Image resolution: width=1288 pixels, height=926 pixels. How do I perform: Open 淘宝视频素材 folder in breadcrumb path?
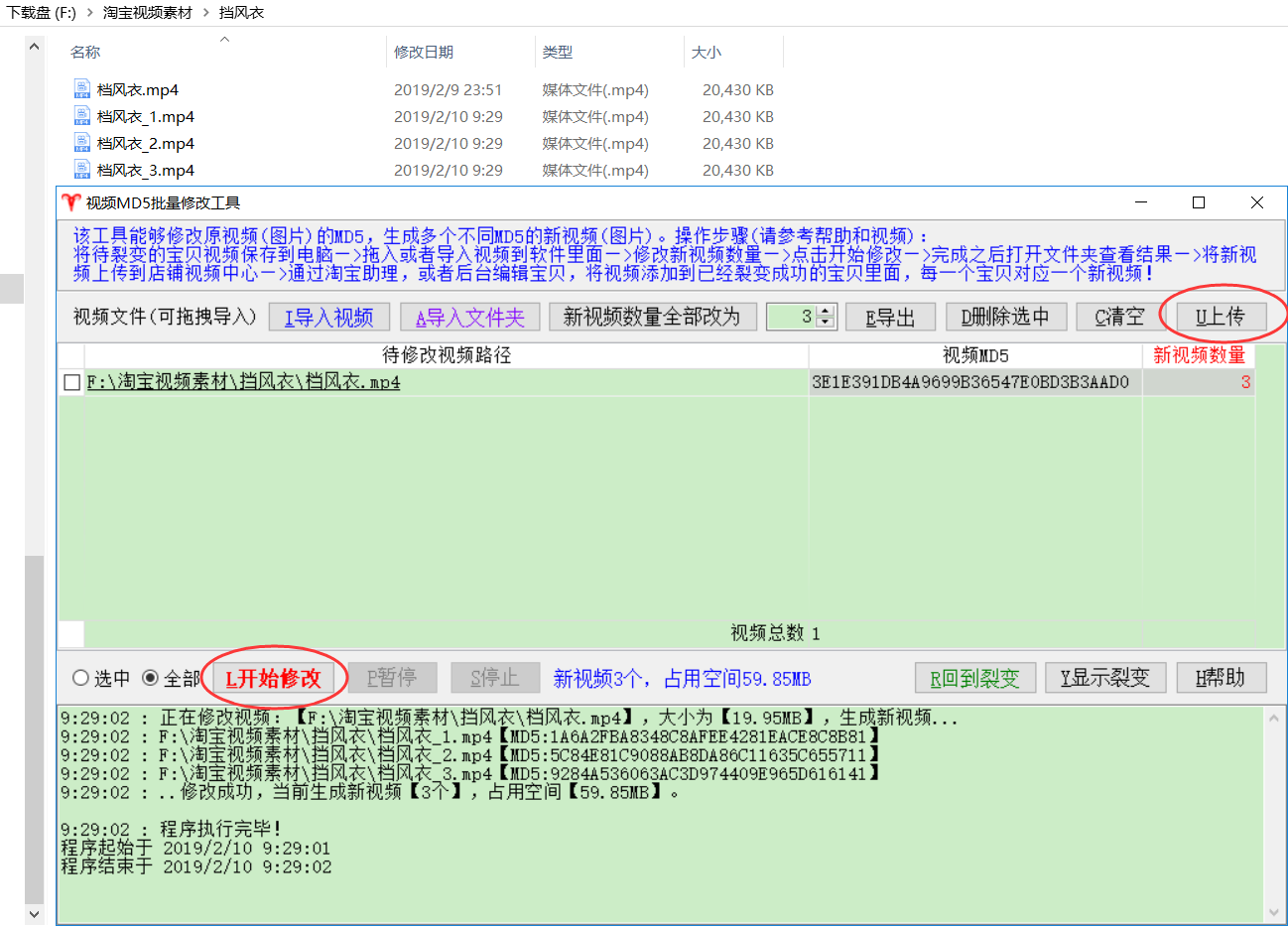tap(148, 12)
